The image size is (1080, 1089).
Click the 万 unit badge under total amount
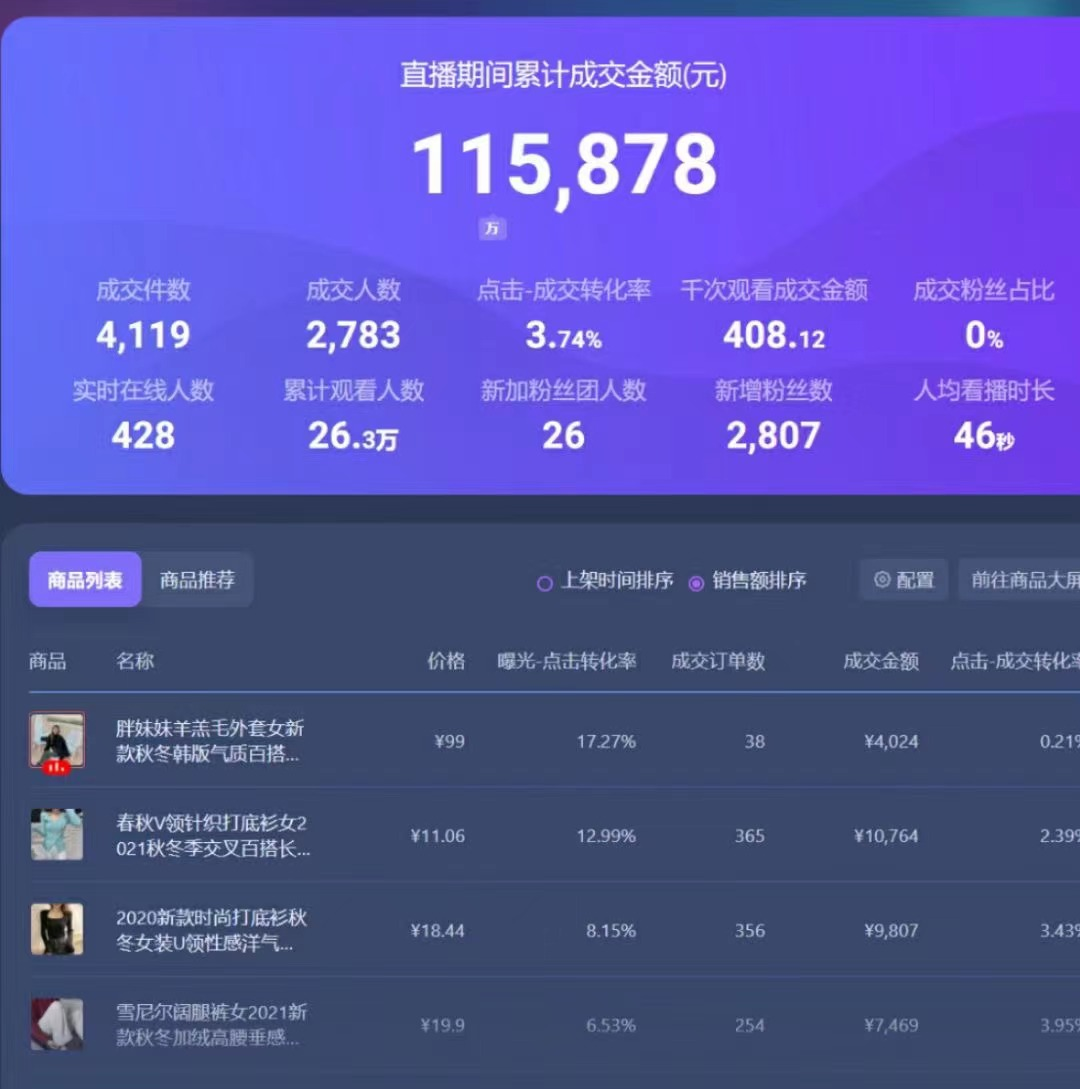point(492,229)
